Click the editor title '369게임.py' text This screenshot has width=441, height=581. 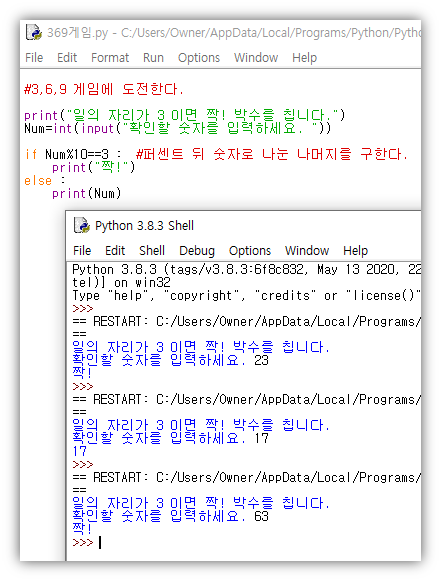click(x=77, y=33)
